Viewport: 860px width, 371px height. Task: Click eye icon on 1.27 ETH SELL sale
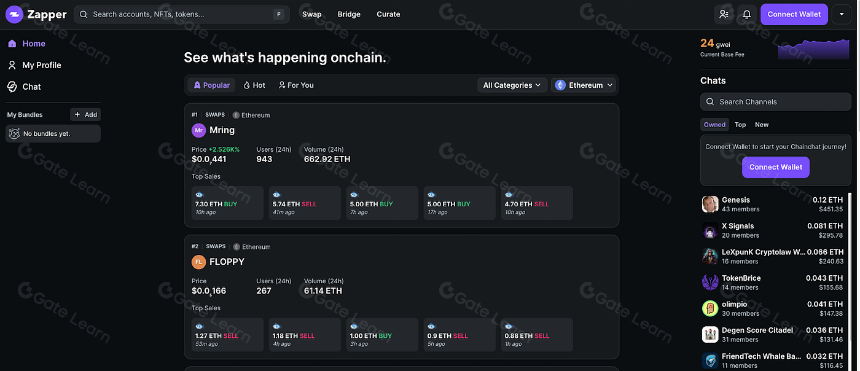pyautogui.click(x=199, y=327)
